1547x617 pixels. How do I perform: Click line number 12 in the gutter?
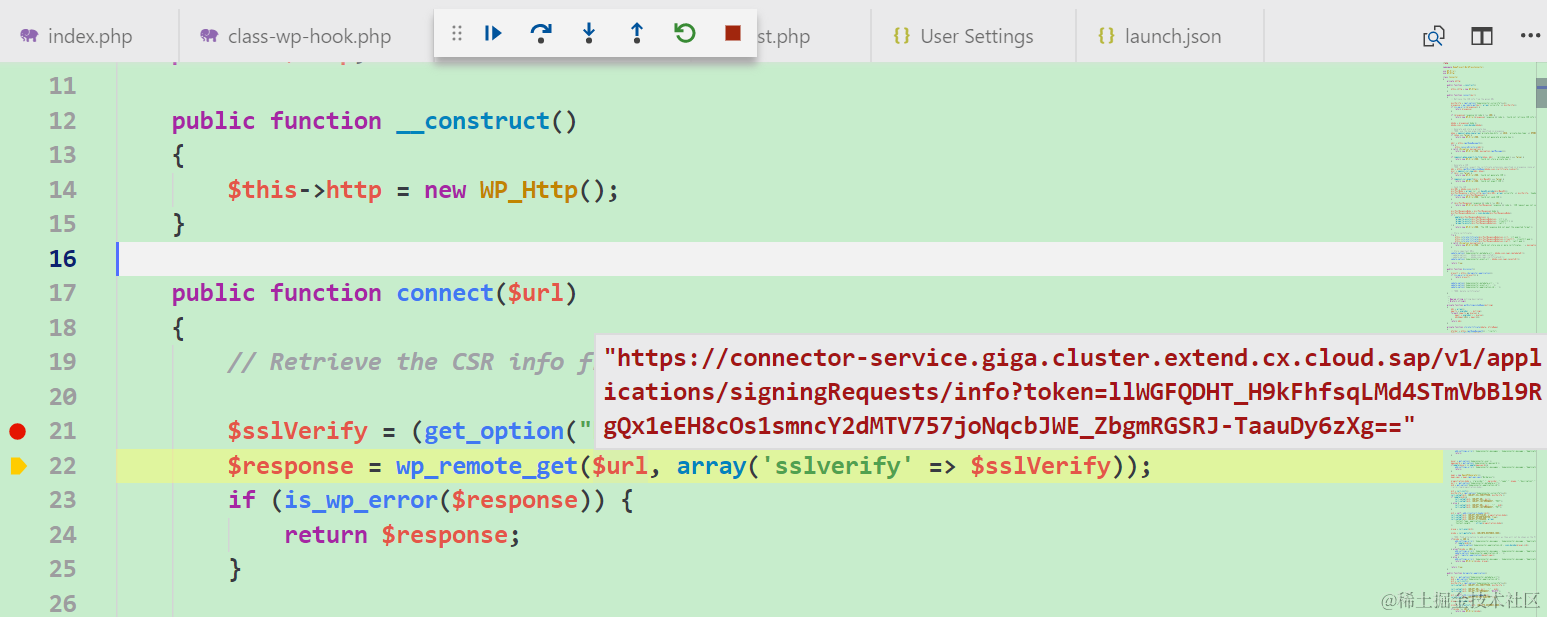[62, 121]
